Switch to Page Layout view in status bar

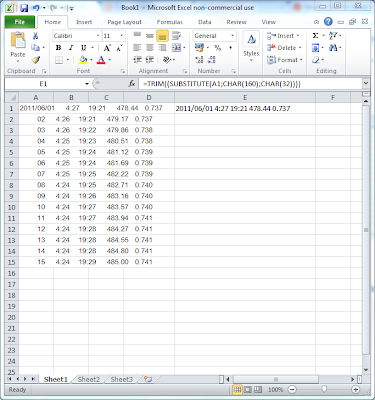[248, 389]
